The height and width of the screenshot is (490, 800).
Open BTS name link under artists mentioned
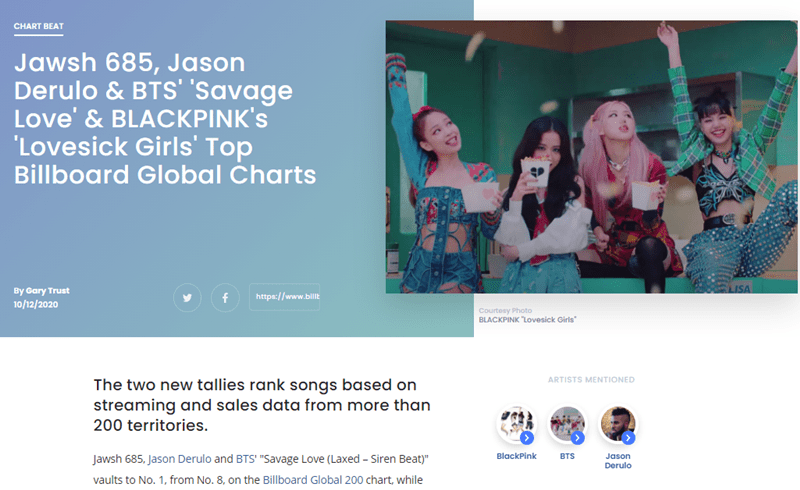tap(567, 456)
